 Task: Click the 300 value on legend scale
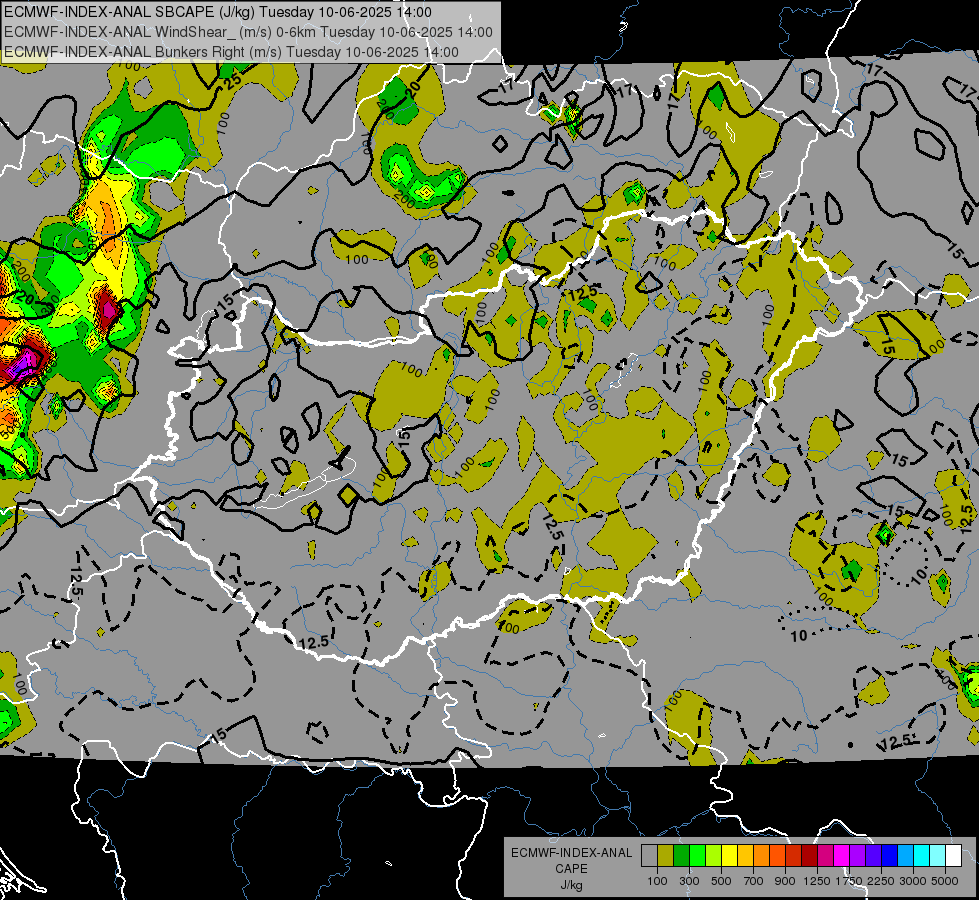point(689,881)
